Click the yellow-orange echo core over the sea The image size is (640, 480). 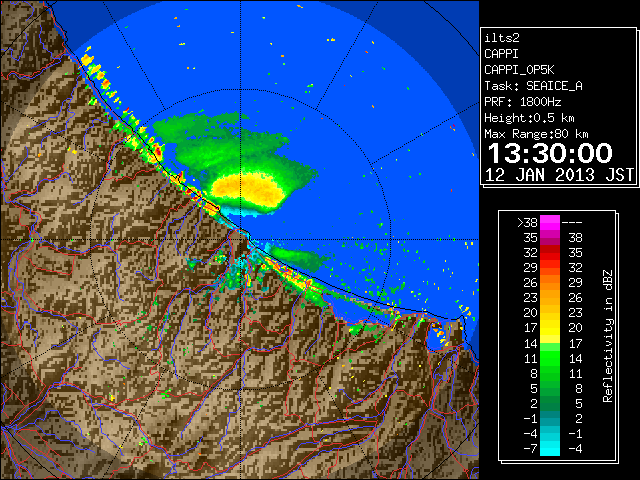[x=248, y=189]
